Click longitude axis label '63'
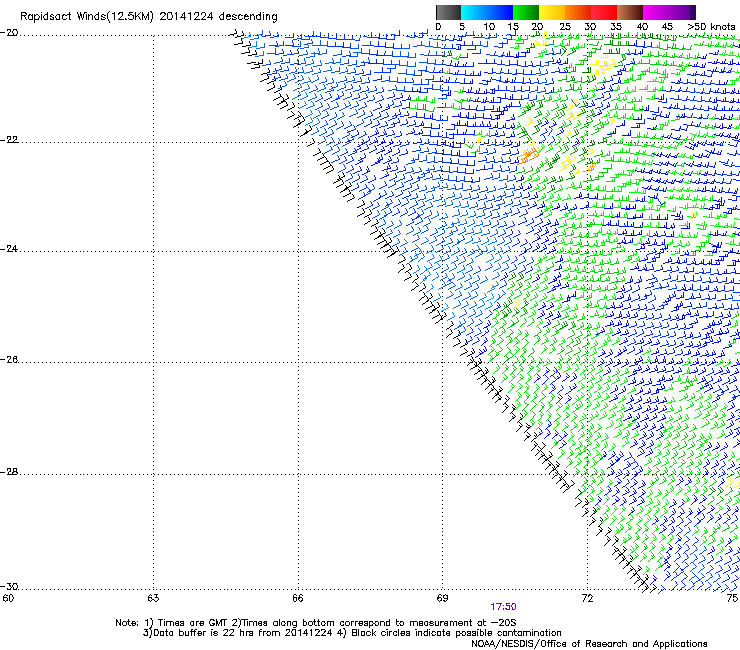740x650 pixels. click(153, 598)
